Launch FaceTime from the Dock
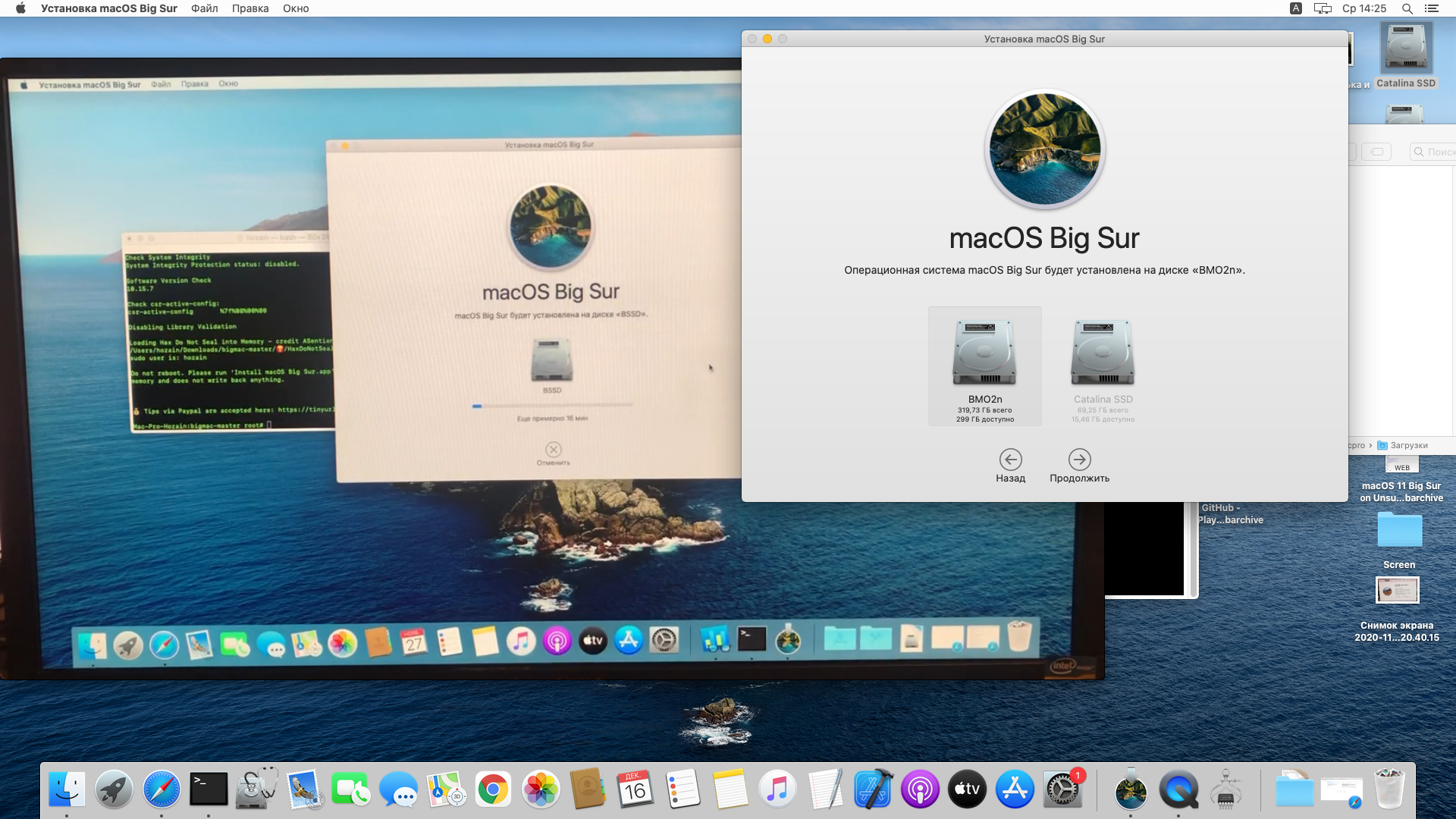The width and height of the screenshot is (1456, 819). click(350, 790)
